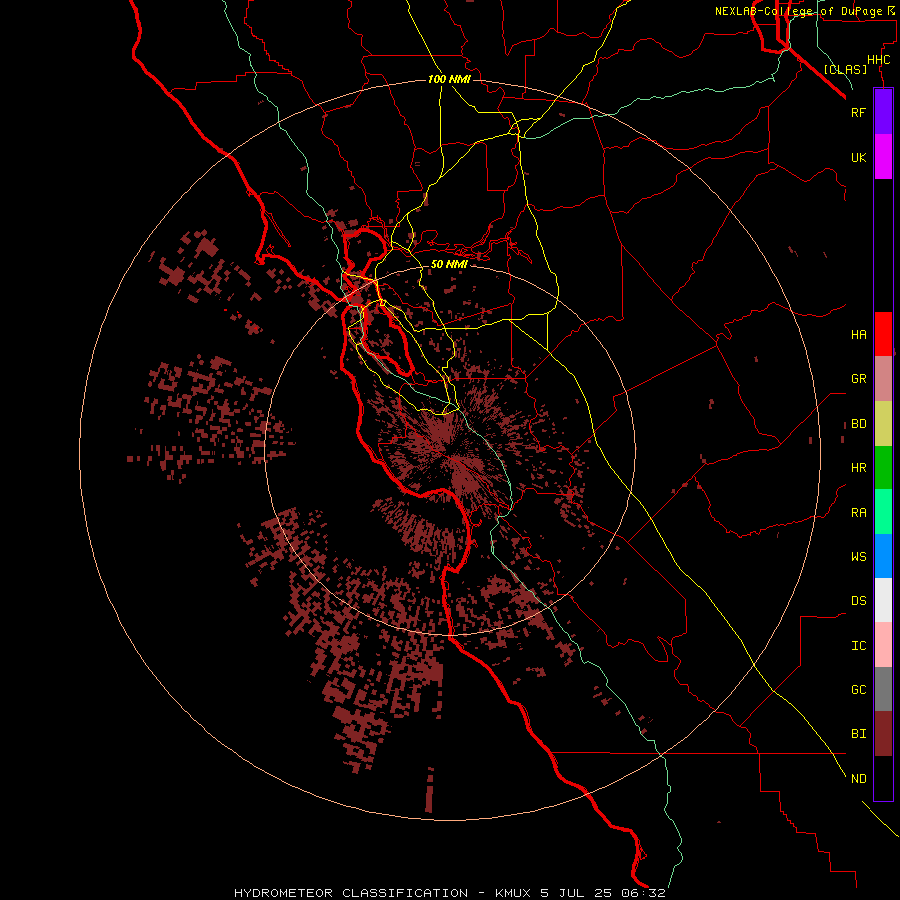900x900 pixels.
Task: Click the brown BI legend color swatch
Action: 883,734
